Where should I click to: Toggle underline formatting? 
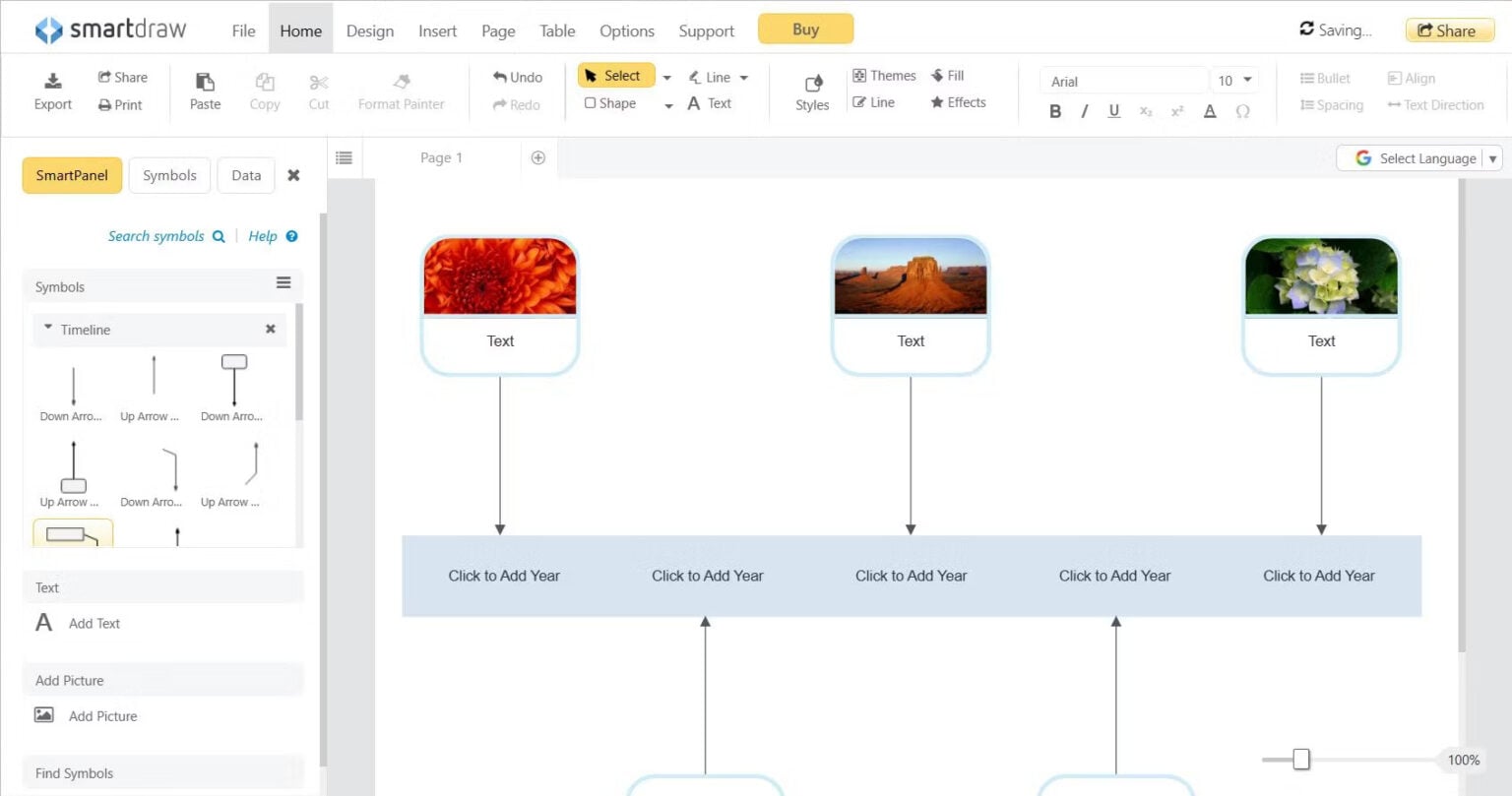tap(1113, 111)
